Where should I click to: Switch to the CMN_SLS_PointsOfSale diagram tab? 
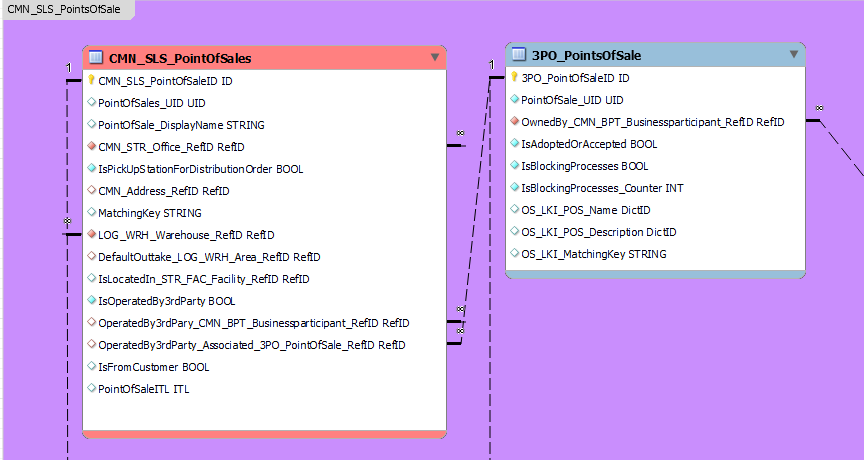click(65, 9)
